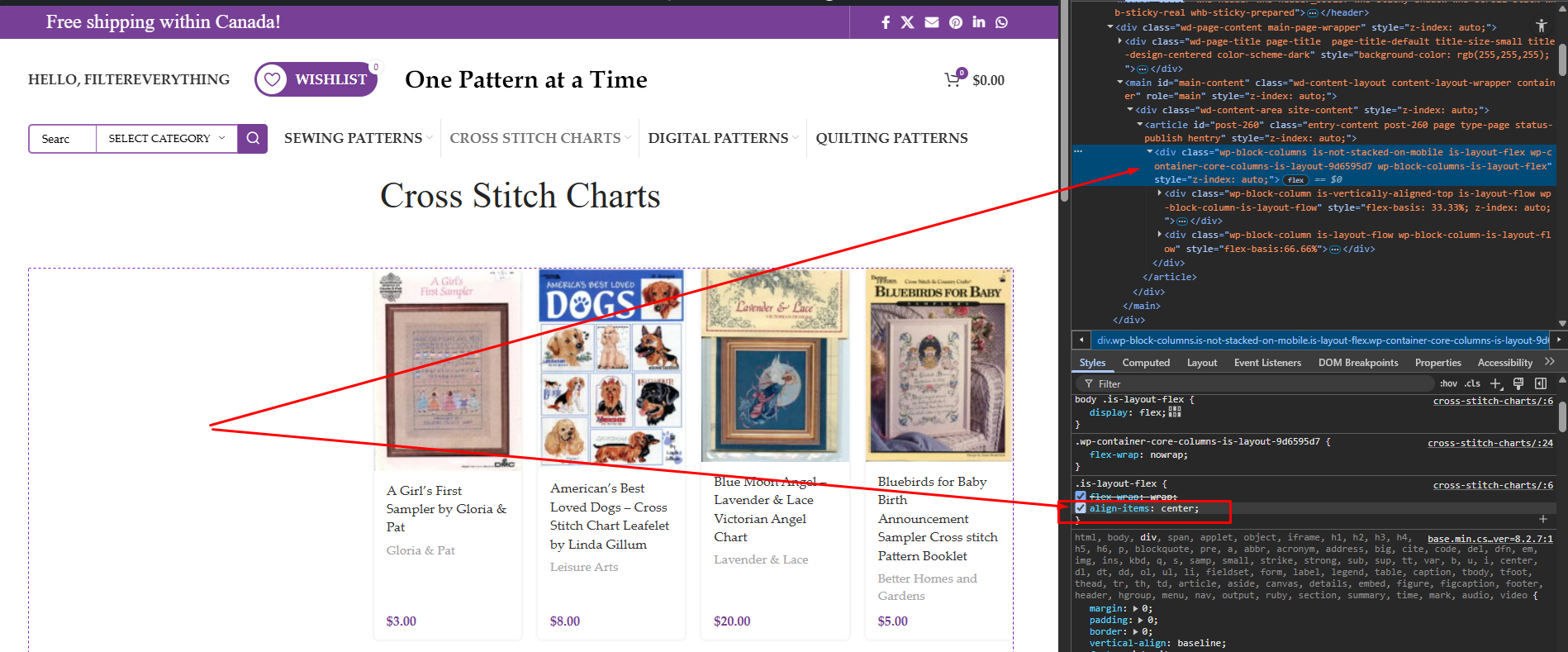1568x652 pixels.
Task: Click the Lavender & Lace brand link
Action: pos(761,559)
